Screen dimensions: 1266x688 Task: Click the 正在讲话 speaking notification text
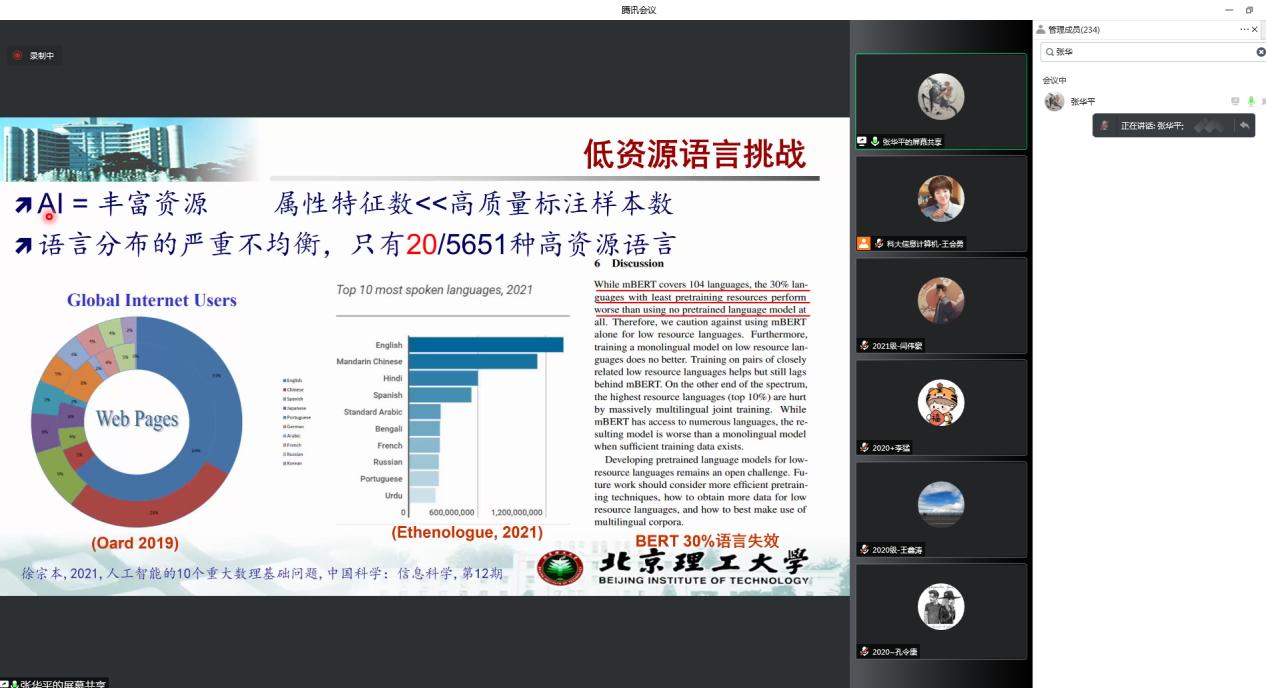[x=1152, y=126]
